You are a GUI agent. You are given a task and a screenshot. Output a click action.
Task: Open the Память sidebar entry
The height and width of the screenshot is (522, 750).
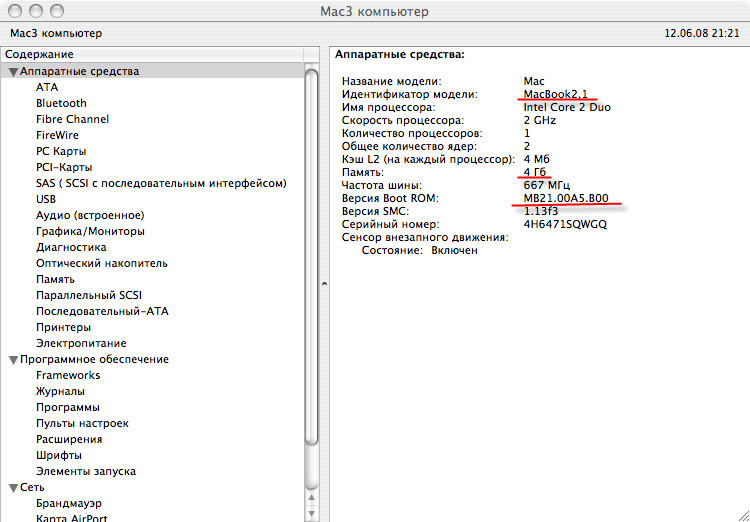pos(55,279)
